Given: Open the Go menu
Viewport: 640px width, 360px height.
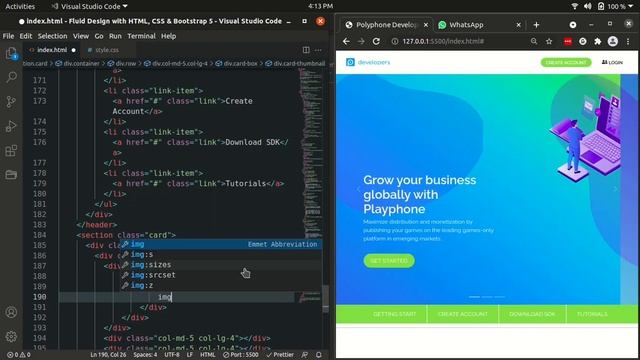Looking at the screenshot, I should click(99, 36).
